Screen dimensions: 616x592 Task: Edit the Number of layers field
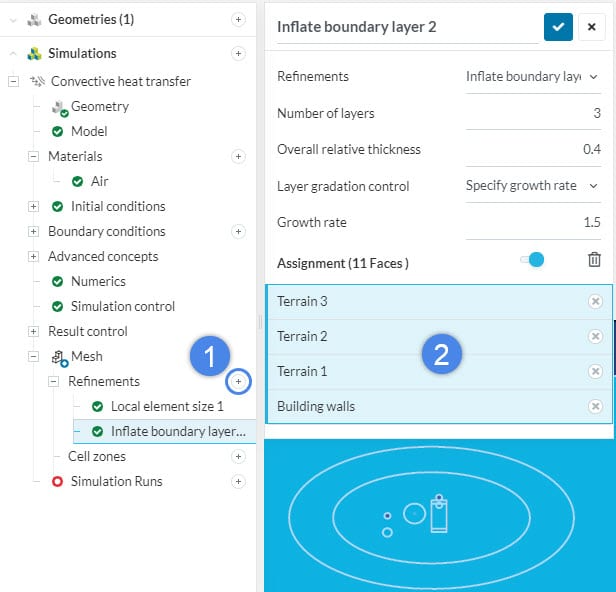click(532, 113)
